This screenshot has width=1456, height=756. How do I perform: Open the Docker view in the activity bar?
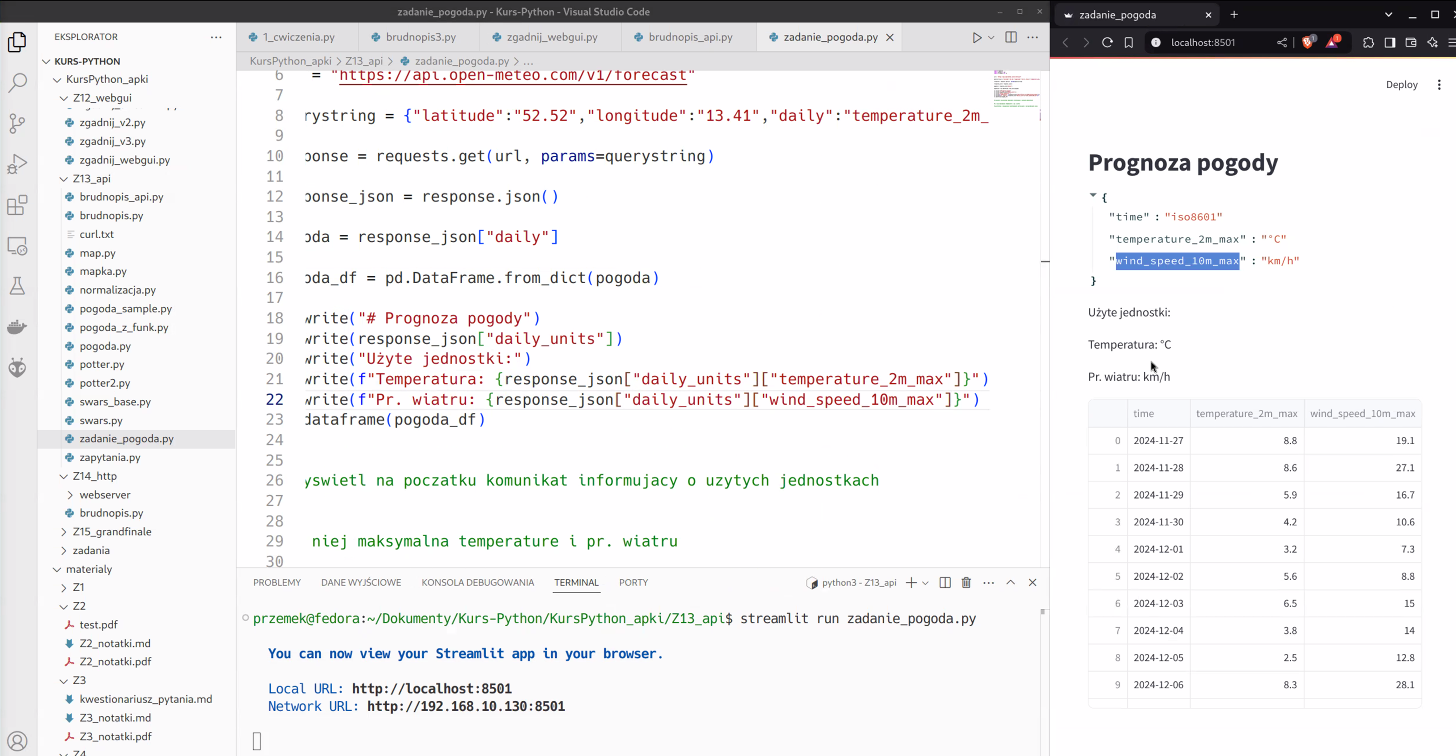(x=17, y=327)
